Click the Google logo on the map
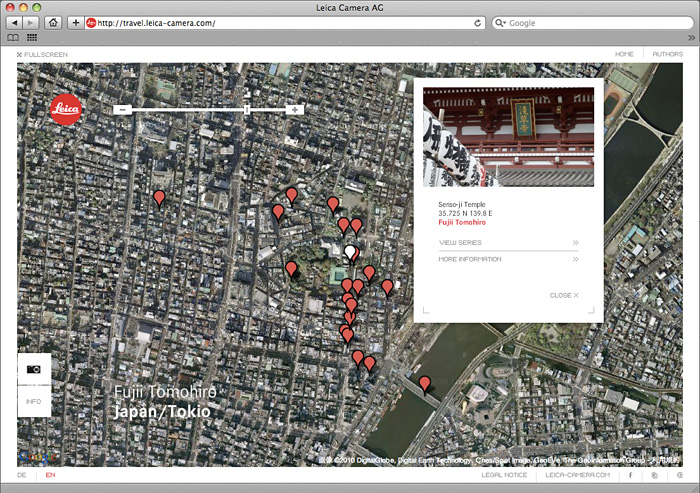 point(38,457)
